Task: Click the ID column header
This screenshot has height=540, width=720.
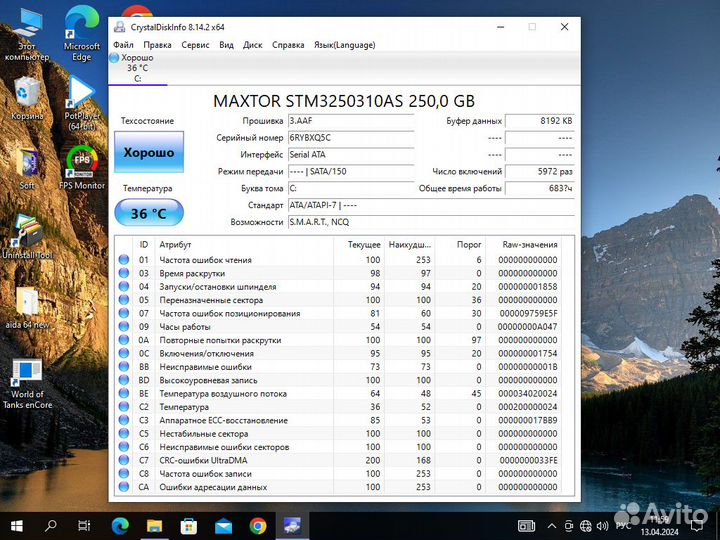Action: (x=144, y=245)
